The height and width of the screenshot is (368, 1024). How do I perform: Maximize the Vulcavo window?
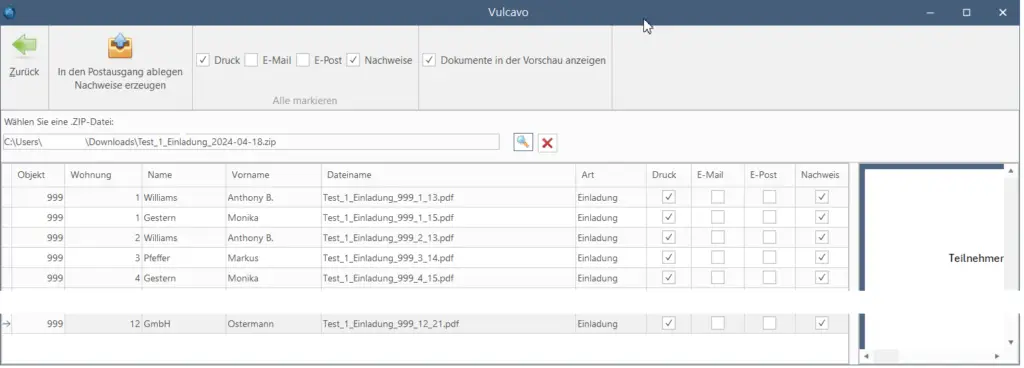(x=967, y=12)
